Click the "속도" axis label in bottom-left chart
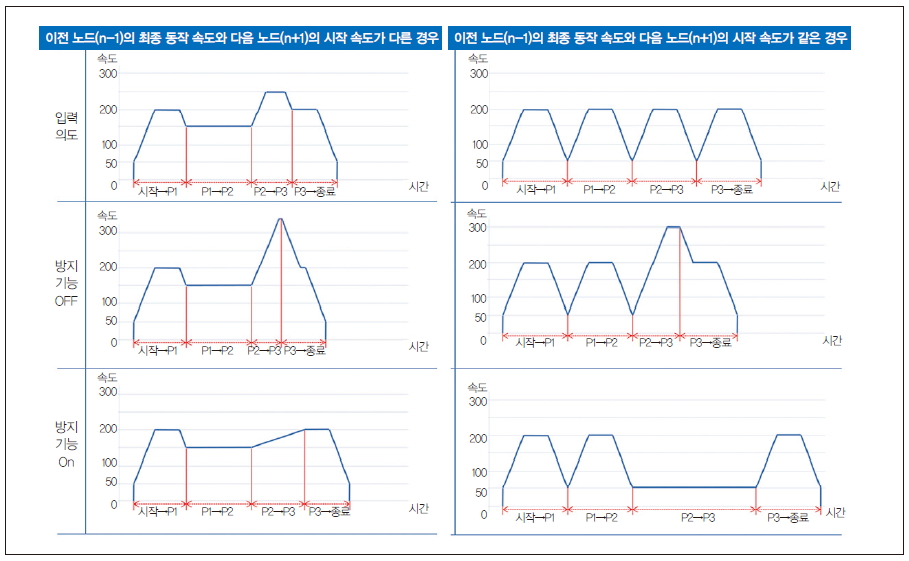This screenshot has width=909, height=561. pyautogui.click(x=107, y=377)
